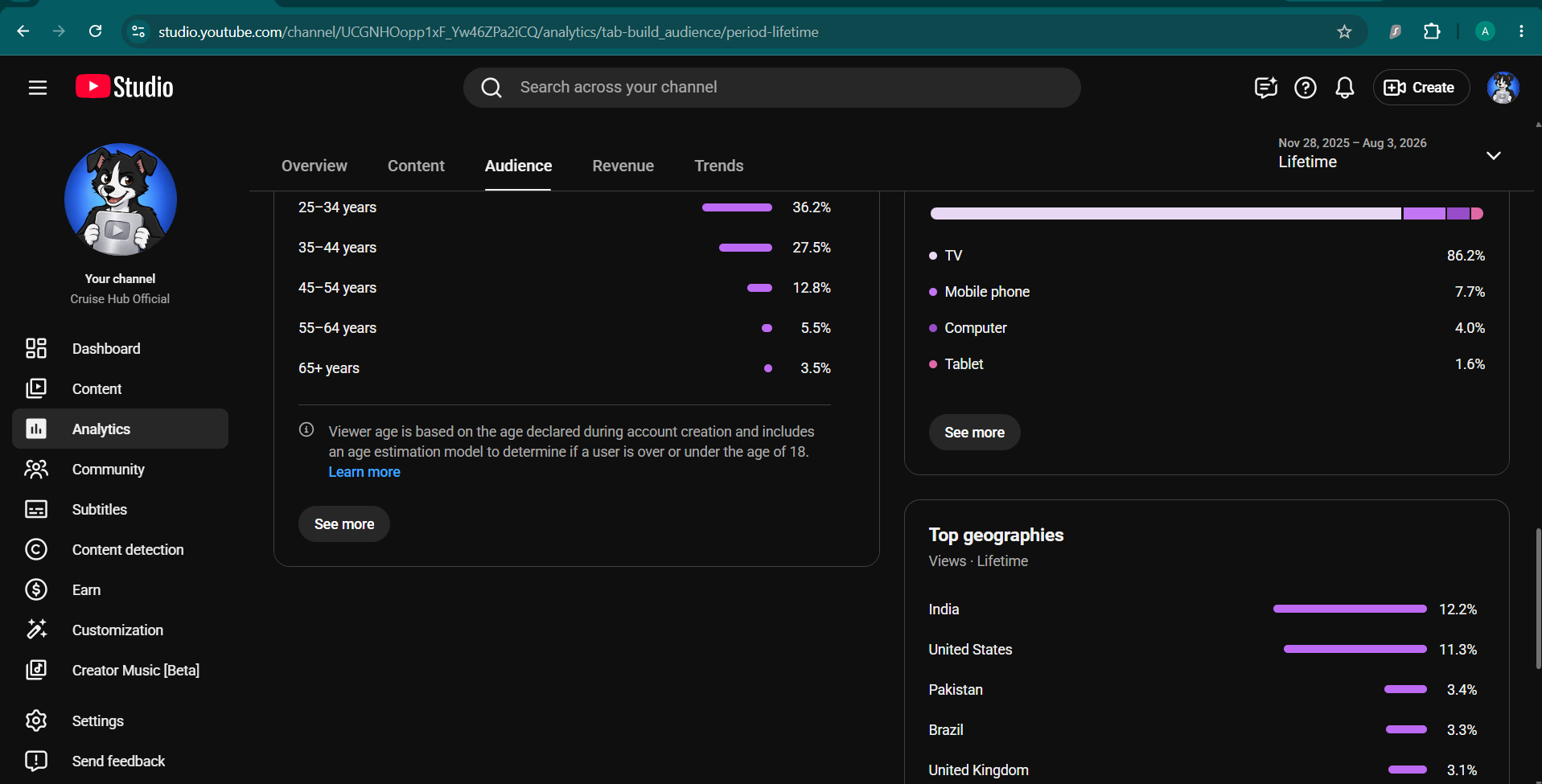Open Subtitles in the sidebar
Screen dimensions: 1542x784
[x=121, y=509]
